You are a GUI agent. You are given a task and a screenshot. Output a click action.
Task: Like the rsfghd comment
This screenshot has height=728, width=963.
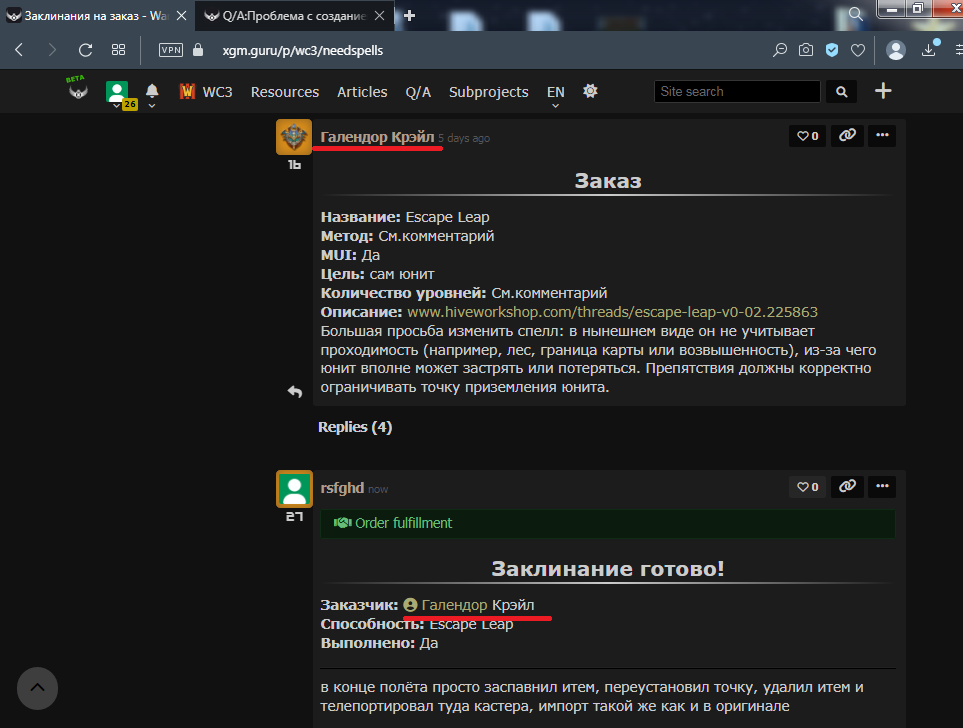808,487
